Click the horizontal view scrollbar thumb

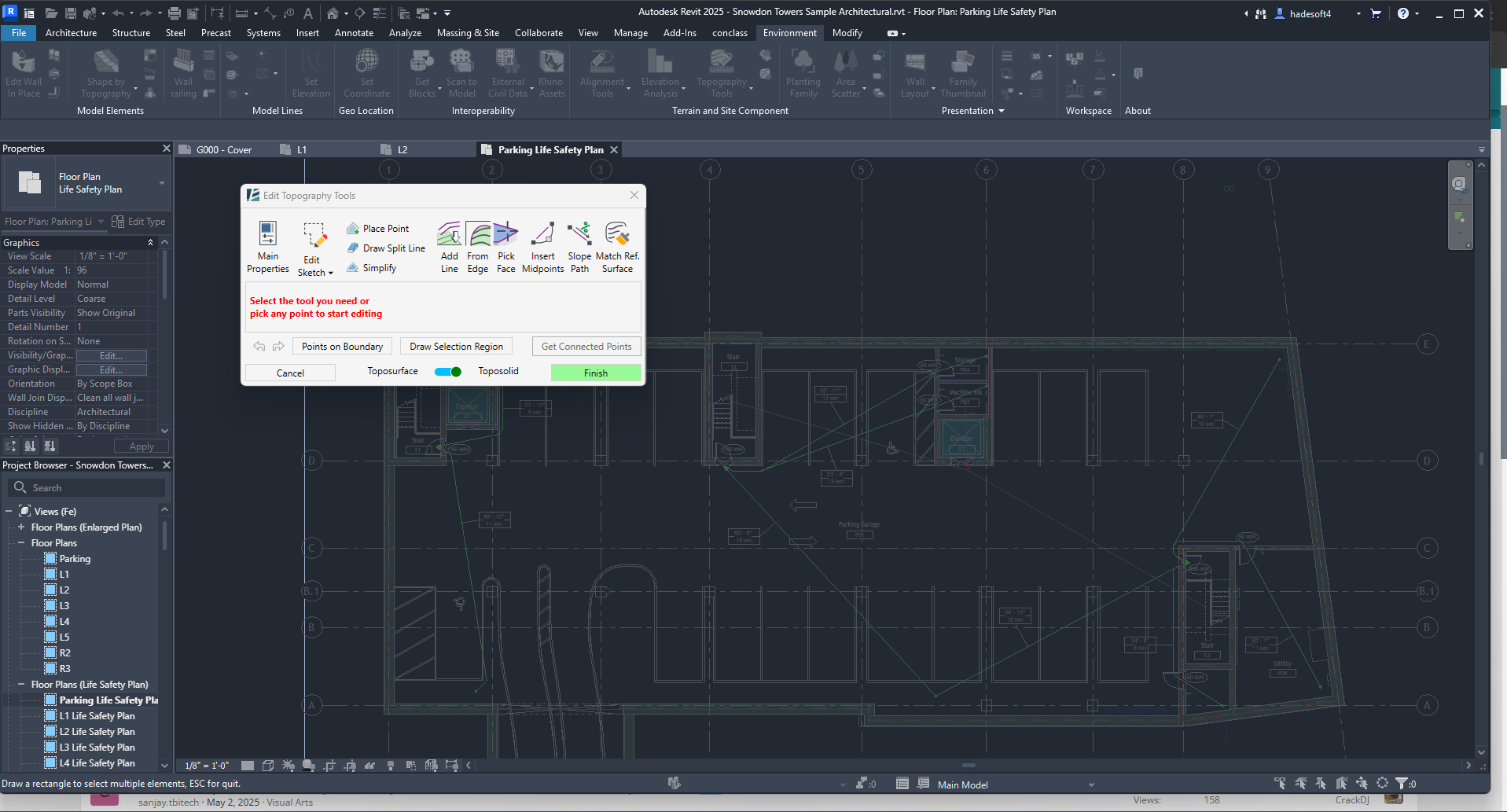tap(969, 765)
